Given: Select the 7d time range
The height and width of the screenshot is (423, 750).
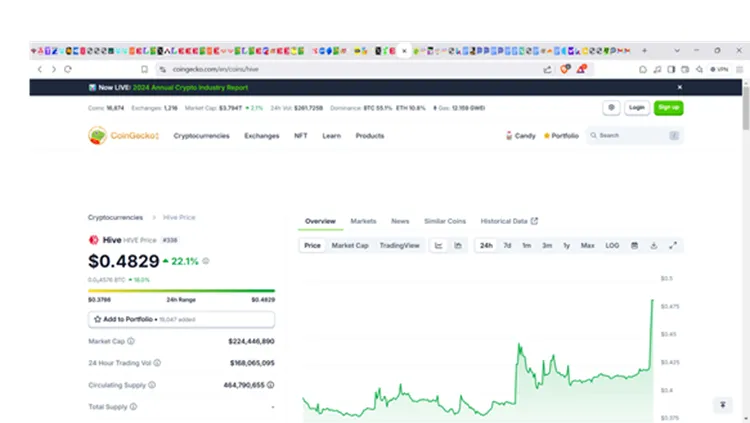Looking at the screenshot, I should point(507,245).
